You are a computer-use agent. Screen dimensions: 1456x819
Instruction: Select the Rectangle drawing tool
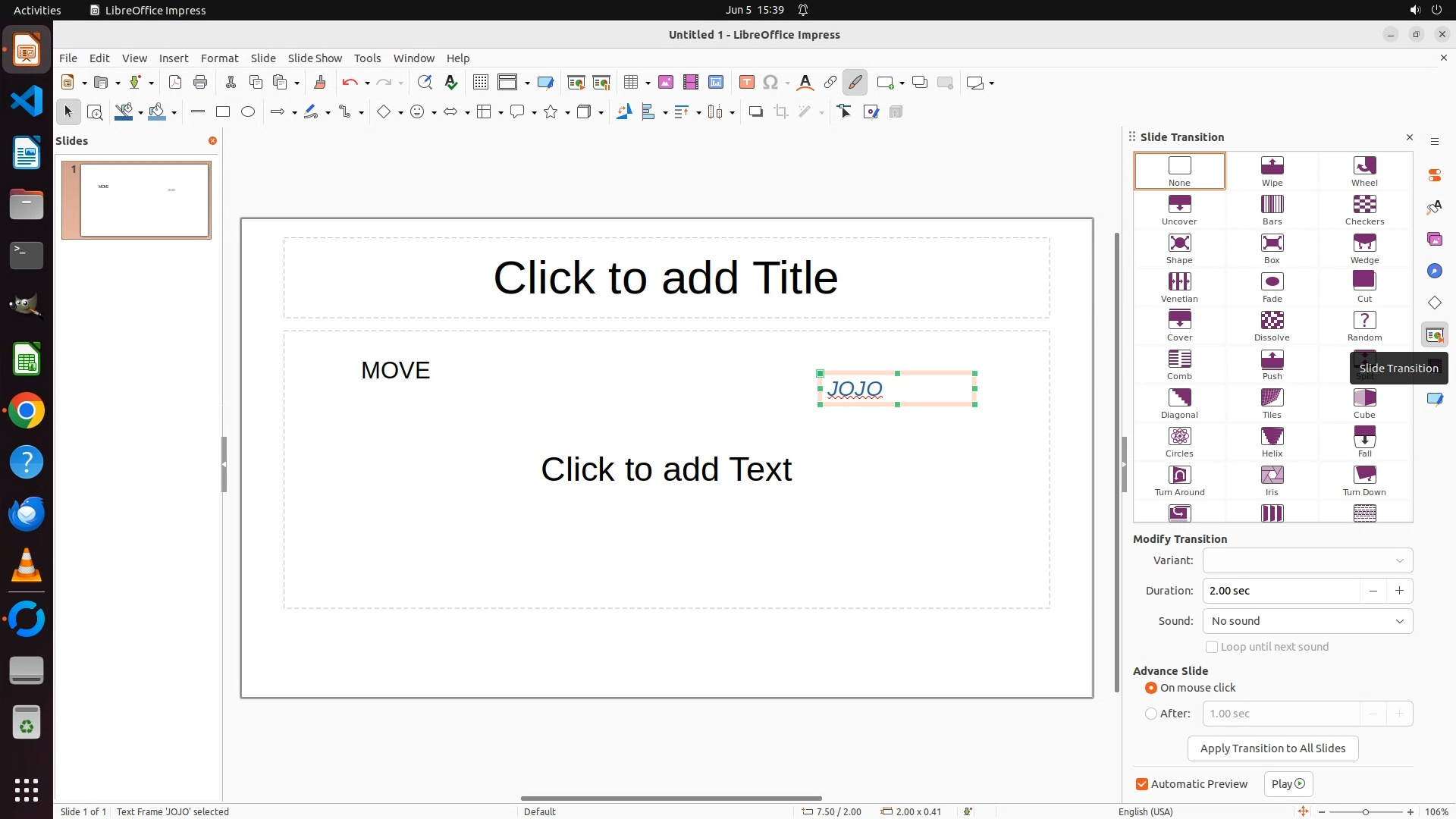[x=223, y=112]
